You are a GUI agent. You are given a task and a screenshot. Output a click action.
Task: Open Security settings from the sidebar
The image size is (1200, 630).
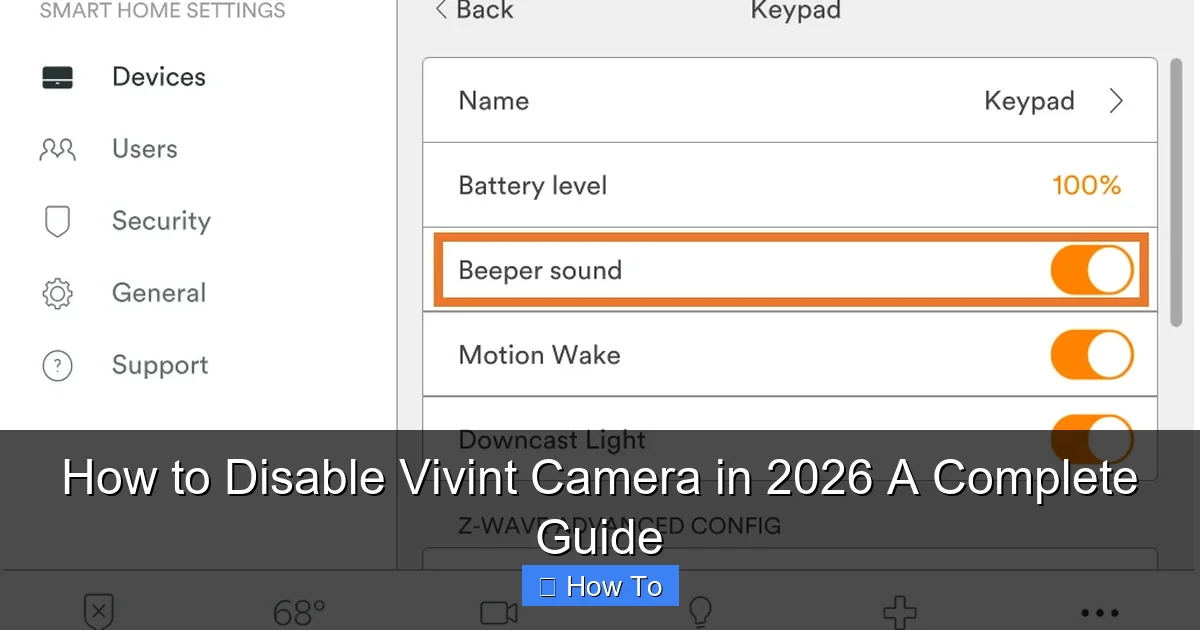[57, 221]
